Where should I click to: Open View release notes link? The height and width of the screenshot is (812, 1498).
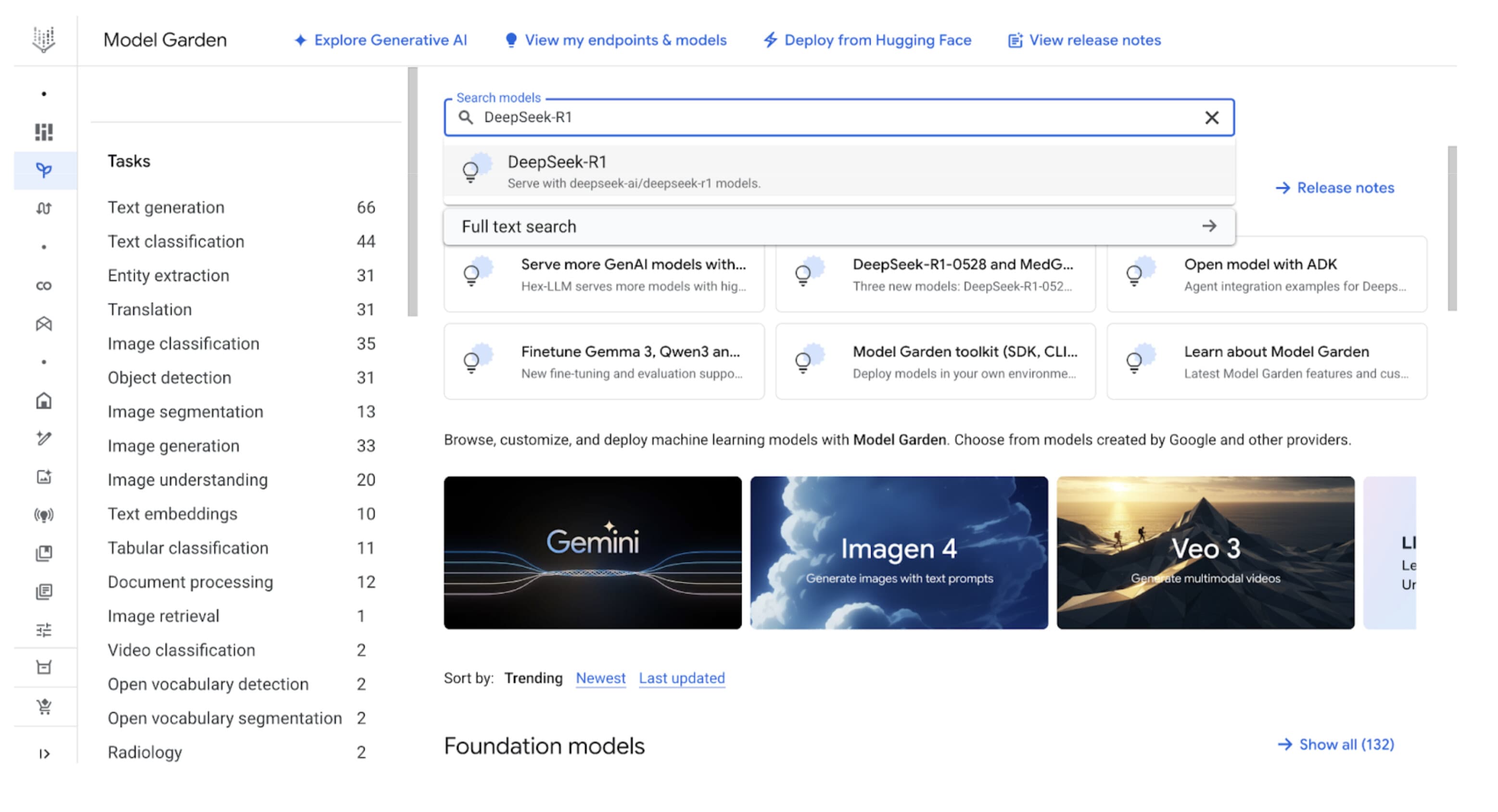coord(1084,40)
